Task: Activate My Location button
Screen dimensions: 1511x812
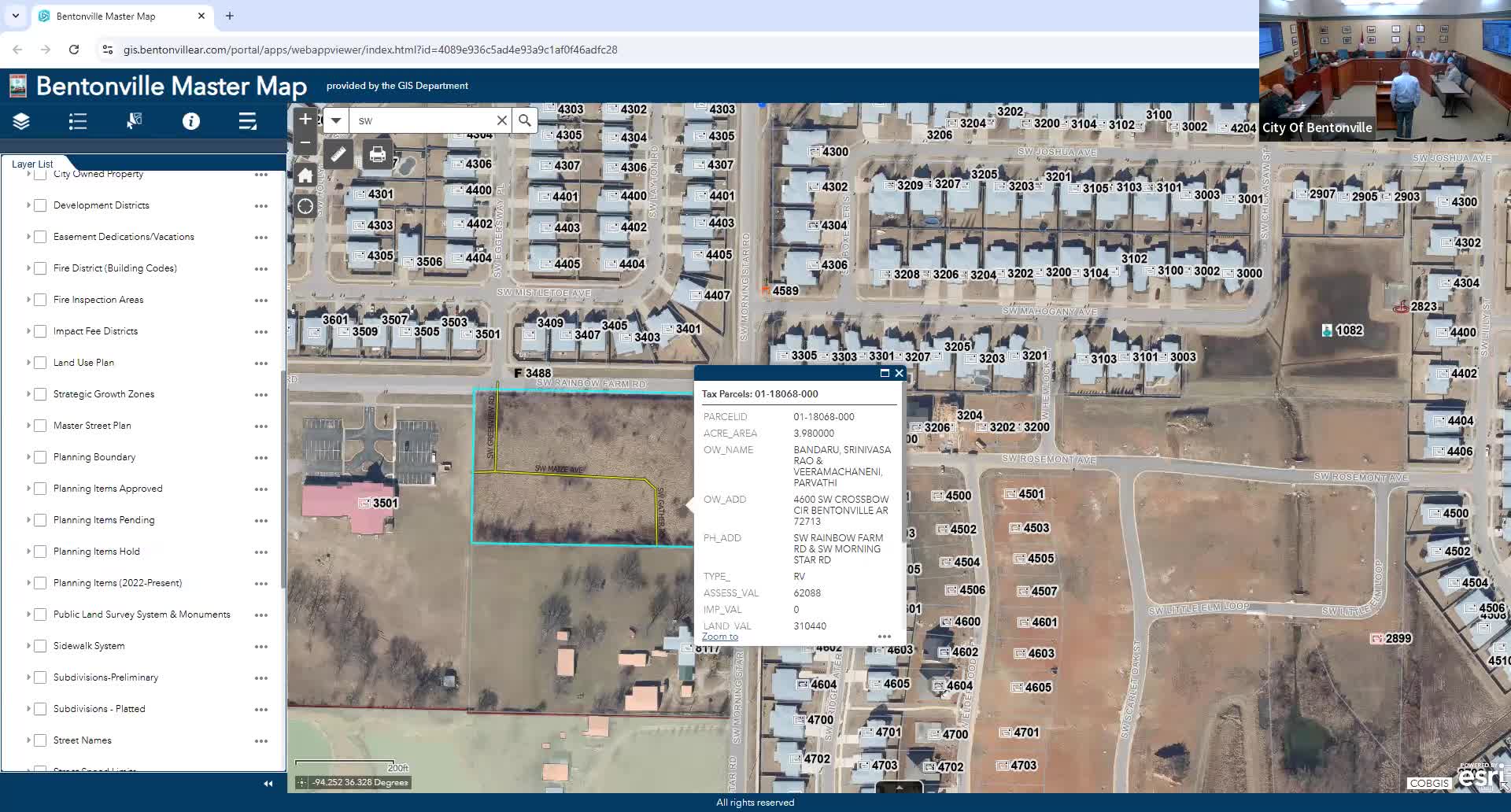Action: pos(305,206)
